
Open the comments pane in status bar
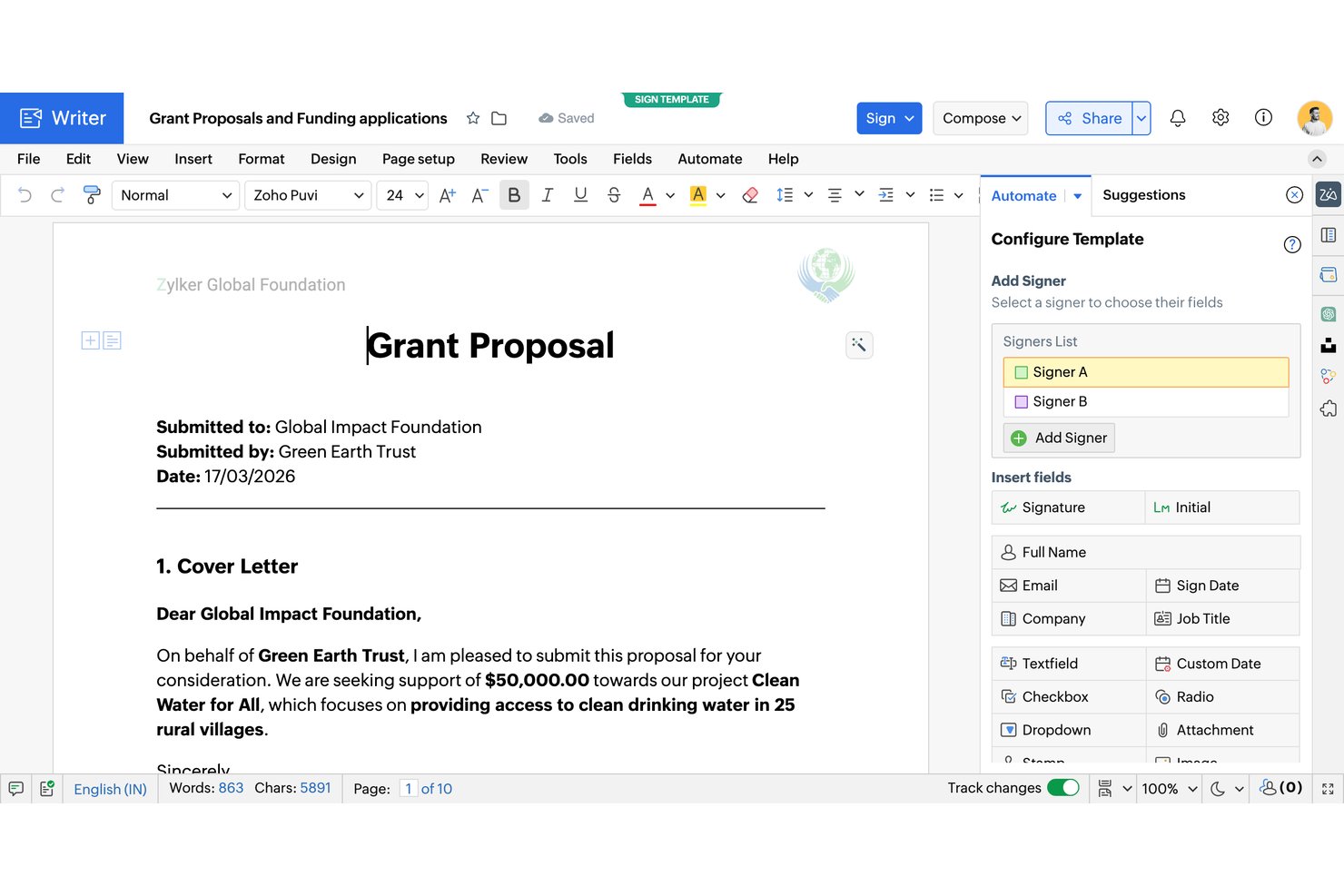pyautogui.click(x=15, y=789)
